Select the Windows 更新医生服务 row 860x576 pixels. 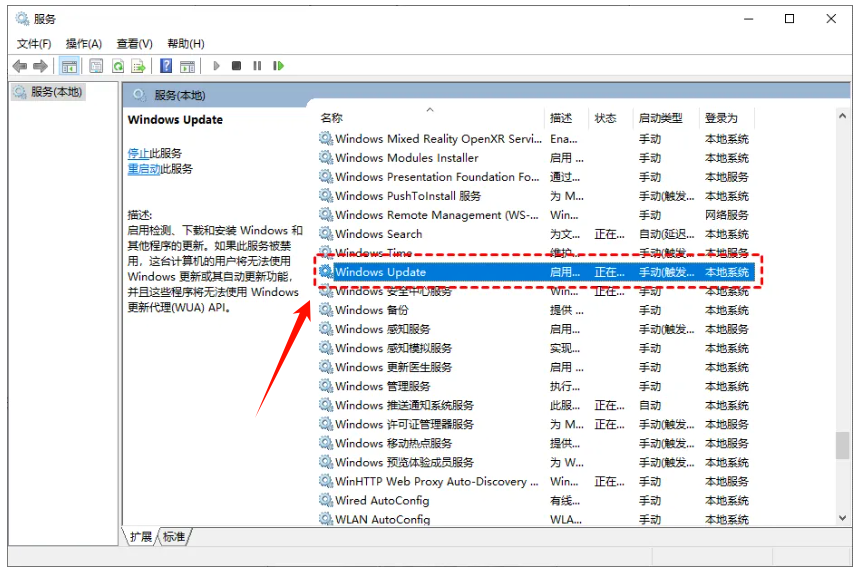click(x=534, y=367)
